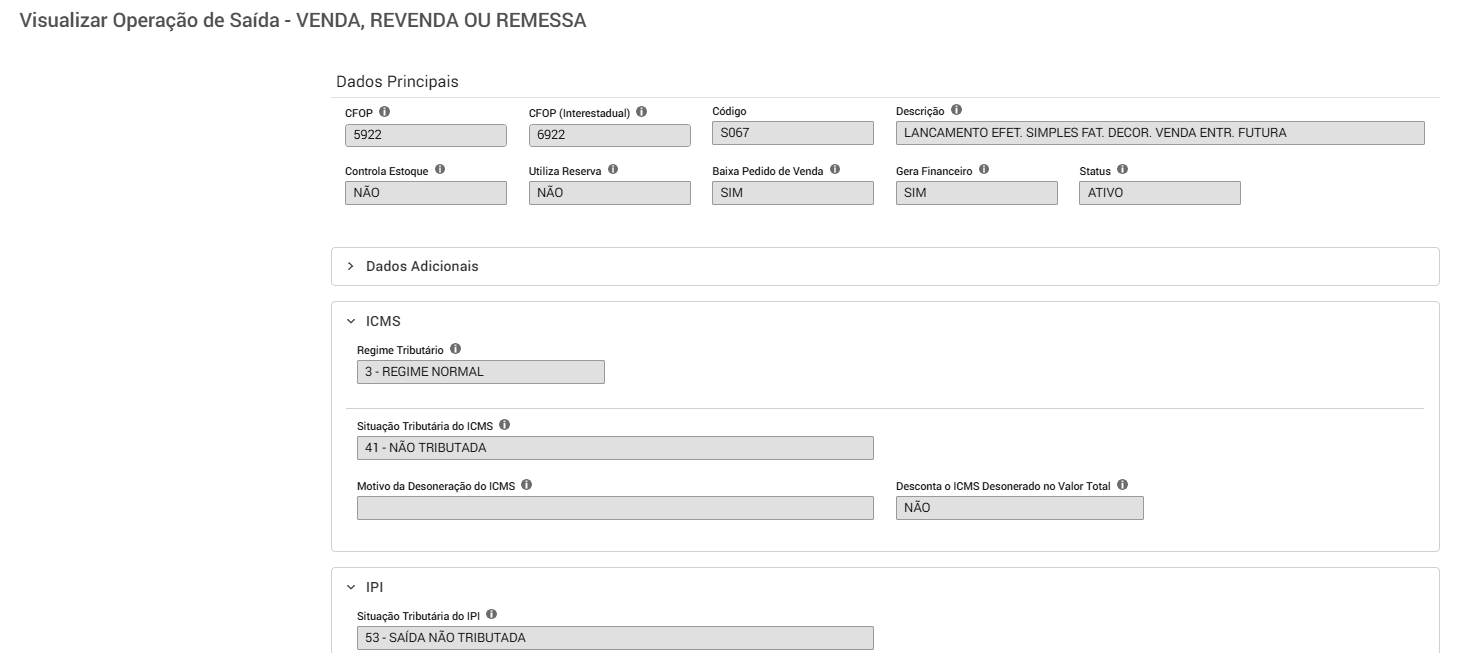Click the Código field showing S067
The height and width of the screenshot is (653, 1482).
coord(793,135)
